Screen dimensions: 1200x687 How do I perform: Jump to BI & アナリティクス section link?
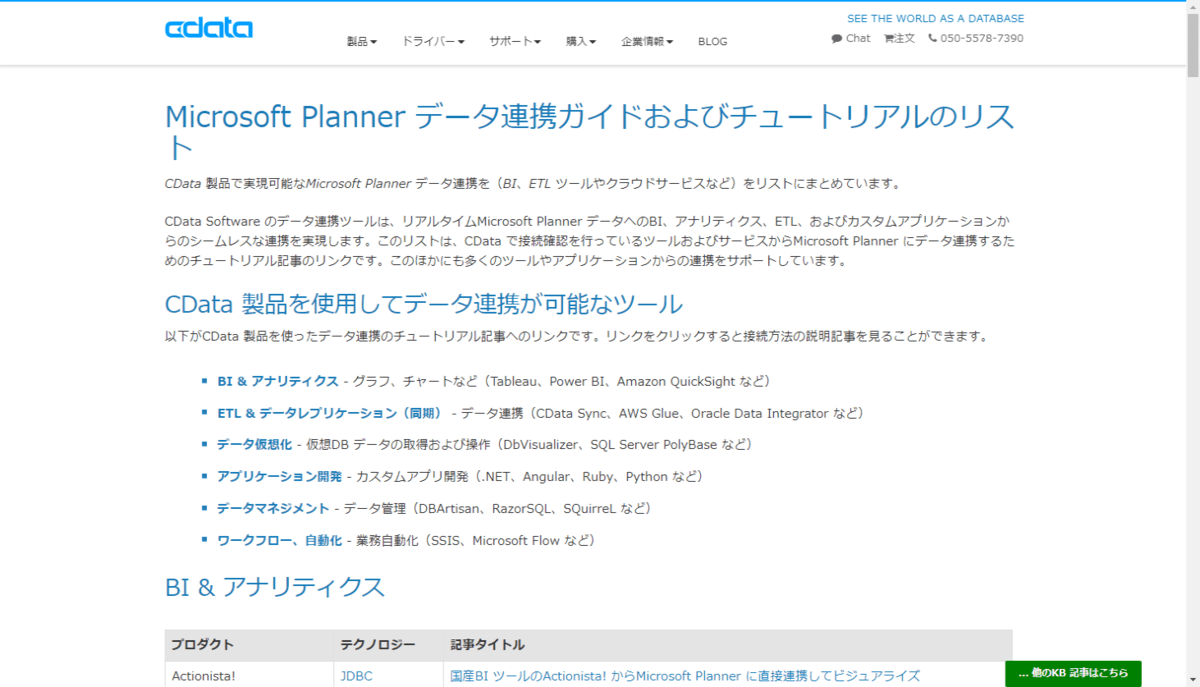278,381
